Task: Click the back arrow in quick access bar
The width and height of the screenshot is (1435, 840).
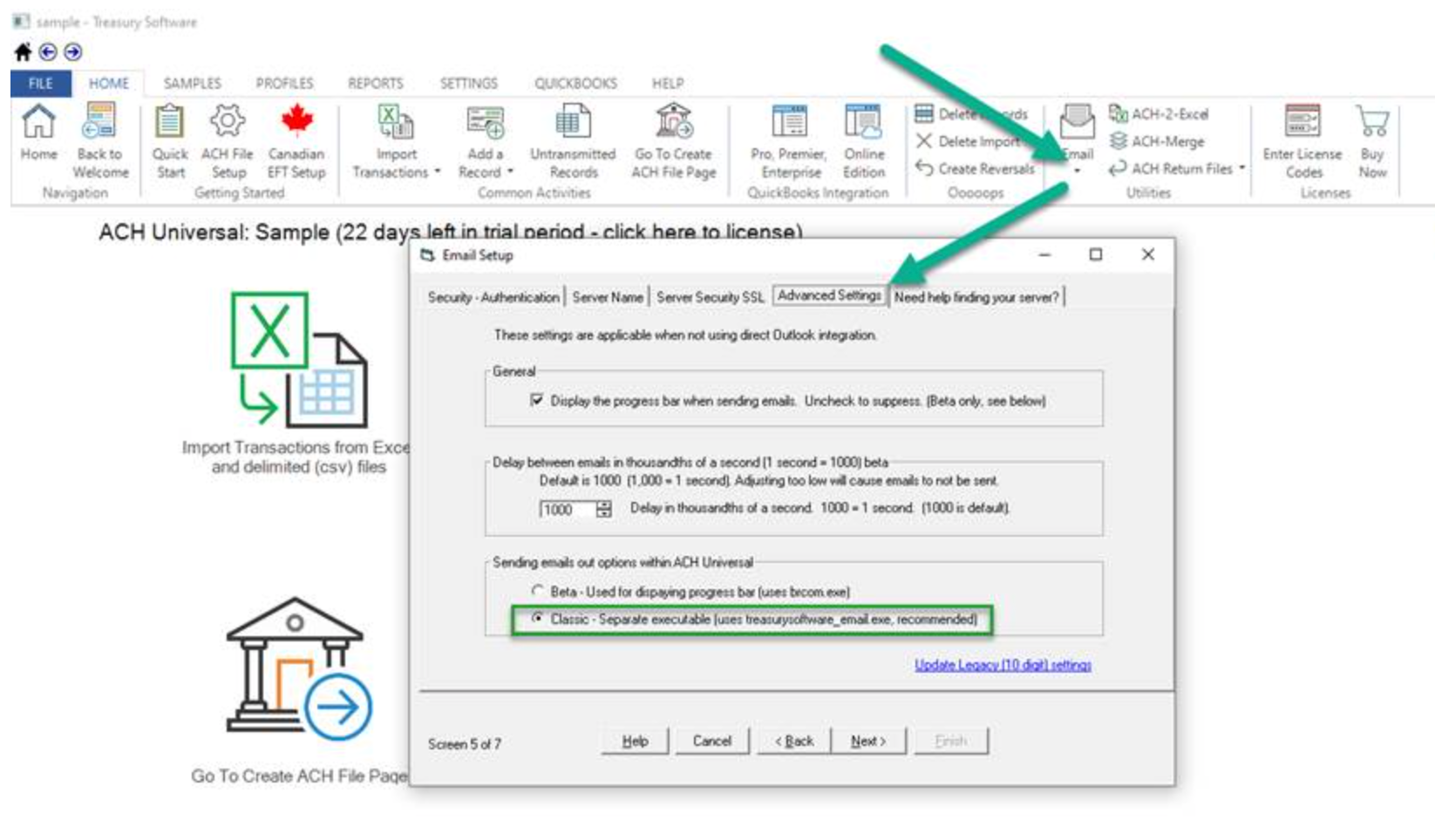Action: tap(48, 52)
